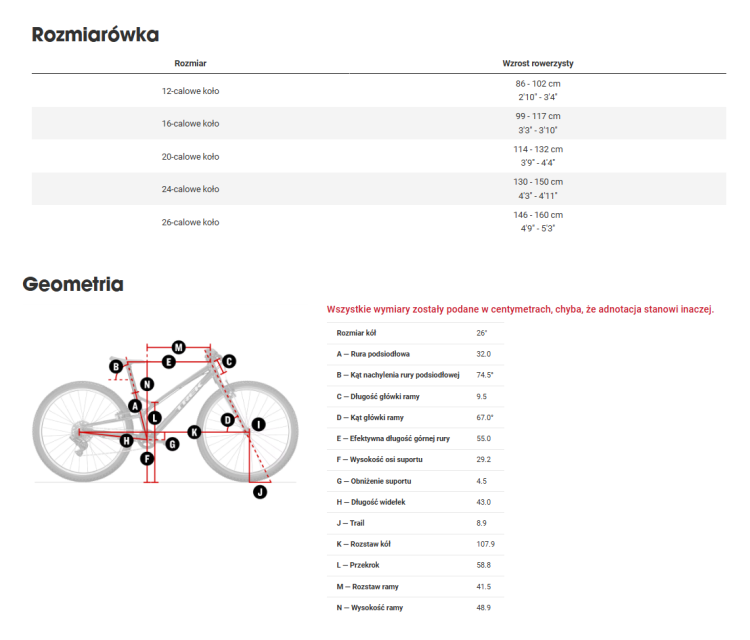Click the M marker on the bike diagram
The width and height of the screenshot is (750, 640).
(x=178, y=347)
